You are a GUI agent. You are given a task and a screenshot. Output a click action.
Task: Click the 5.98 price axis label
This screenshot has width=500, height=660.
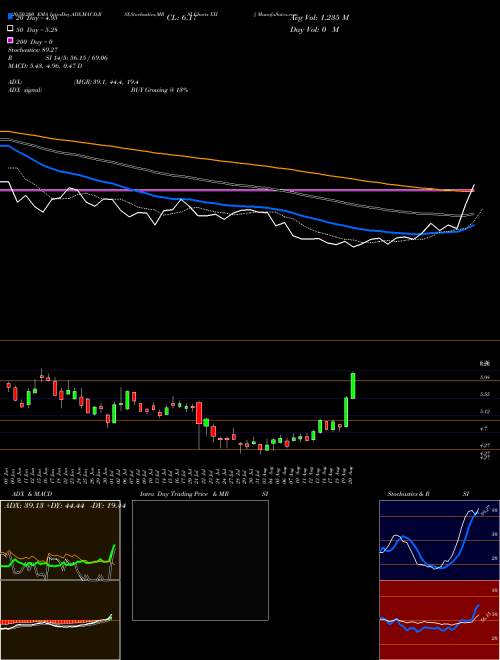pos(484,378)
